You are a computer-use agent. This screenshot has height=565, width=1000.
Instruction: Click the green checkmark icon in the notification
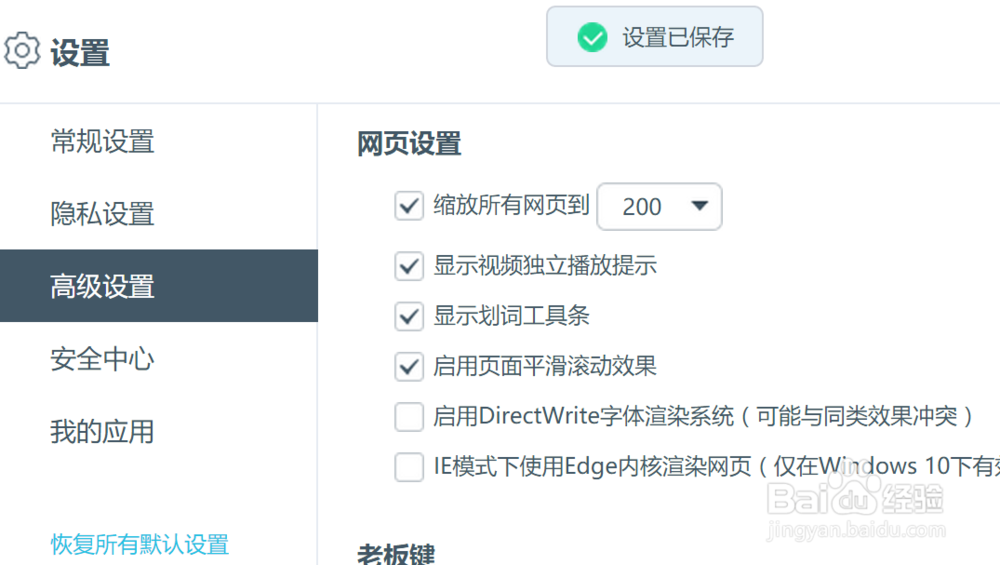click(592, 37)
